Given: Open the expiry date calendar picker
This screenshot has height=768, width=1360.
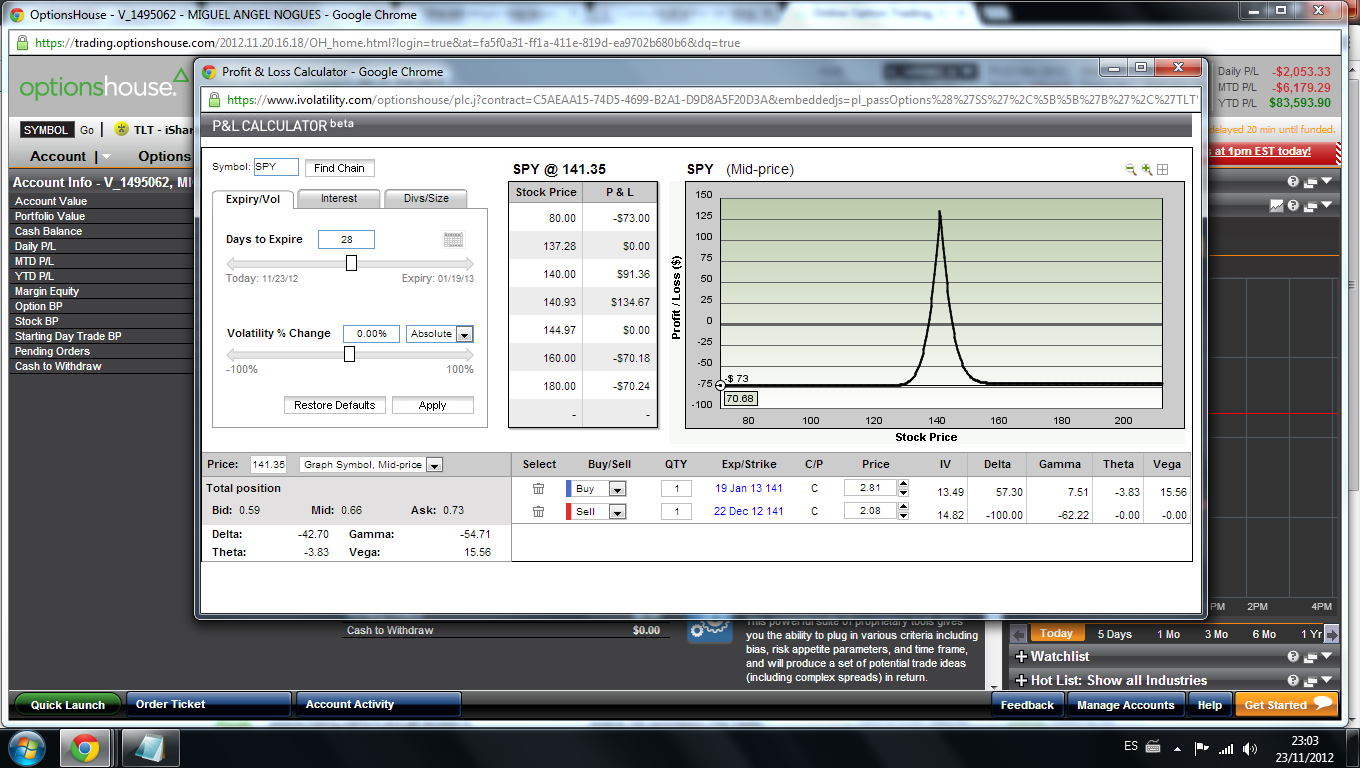Looking at the screenshot, I should pos(453,239).
